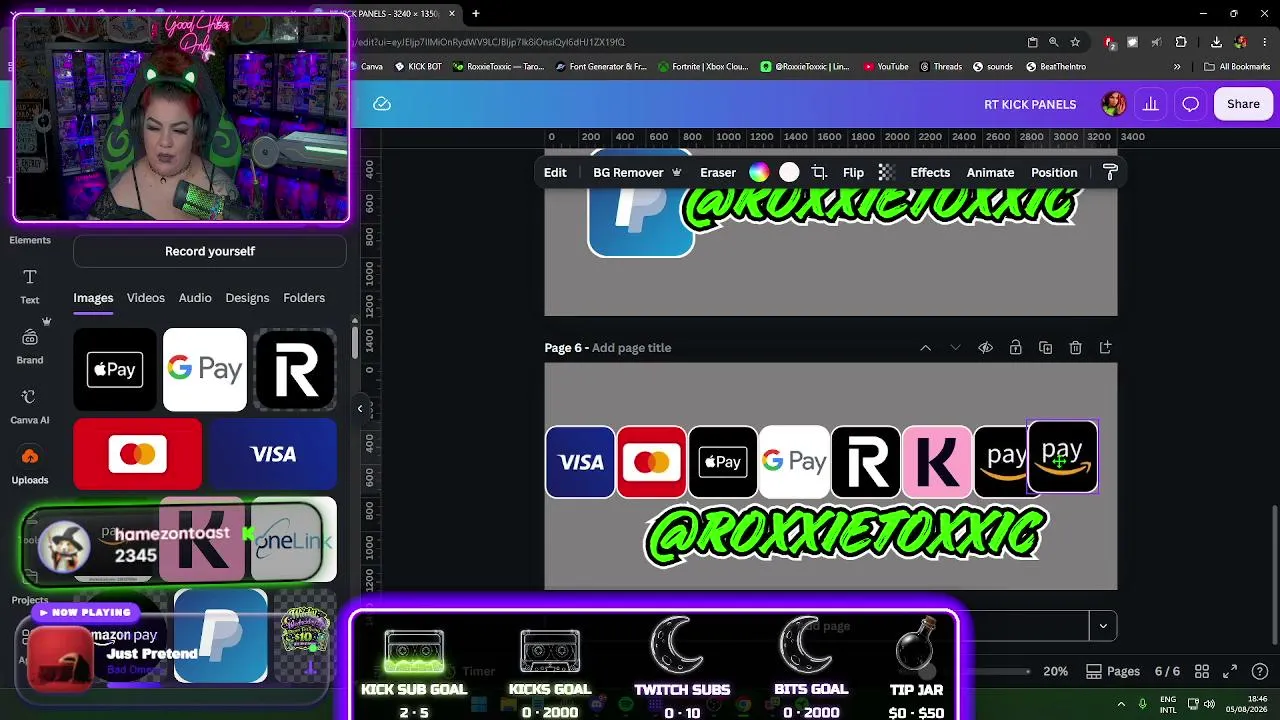Screen dimensions: 1280x720
Task: Select the Google Pay upload thumbnail
Action: point(205,369)
